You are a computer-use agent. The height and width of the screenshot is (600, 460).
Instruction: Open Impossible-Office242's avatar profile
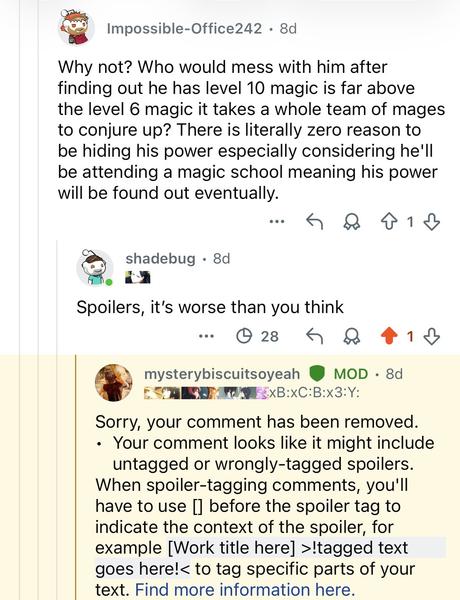76,28
